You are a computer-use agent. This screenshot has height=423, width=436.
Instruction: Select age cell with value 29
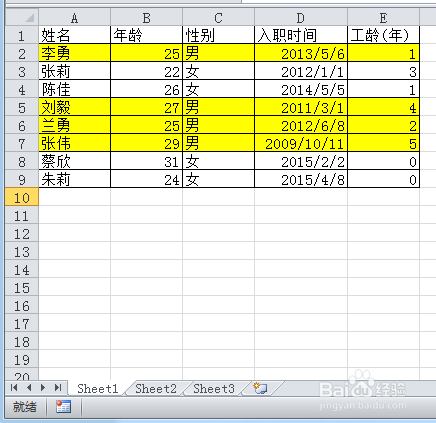tap(146, 143)
